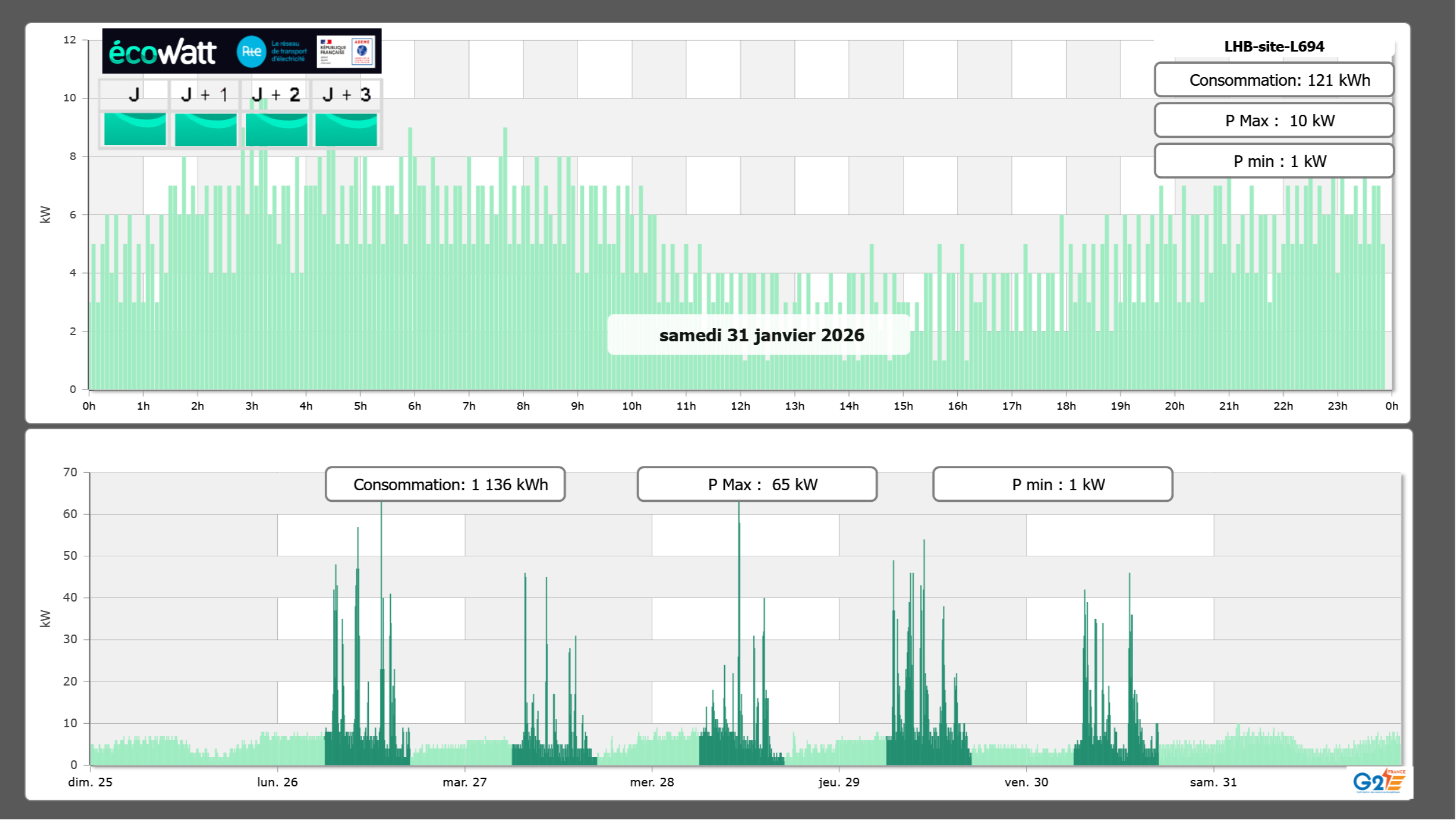This screenshot has width=1456, height=820.
Task: Click the G2E France logo
Action: (x=1379, y=781)
